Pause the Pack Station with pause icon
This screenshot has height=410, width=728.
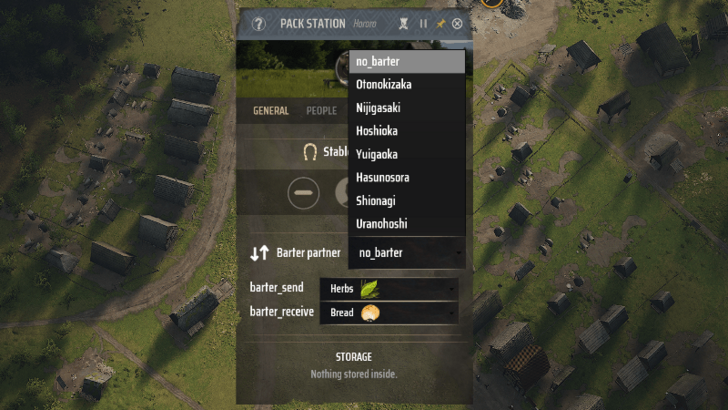[x=423, y=24]
